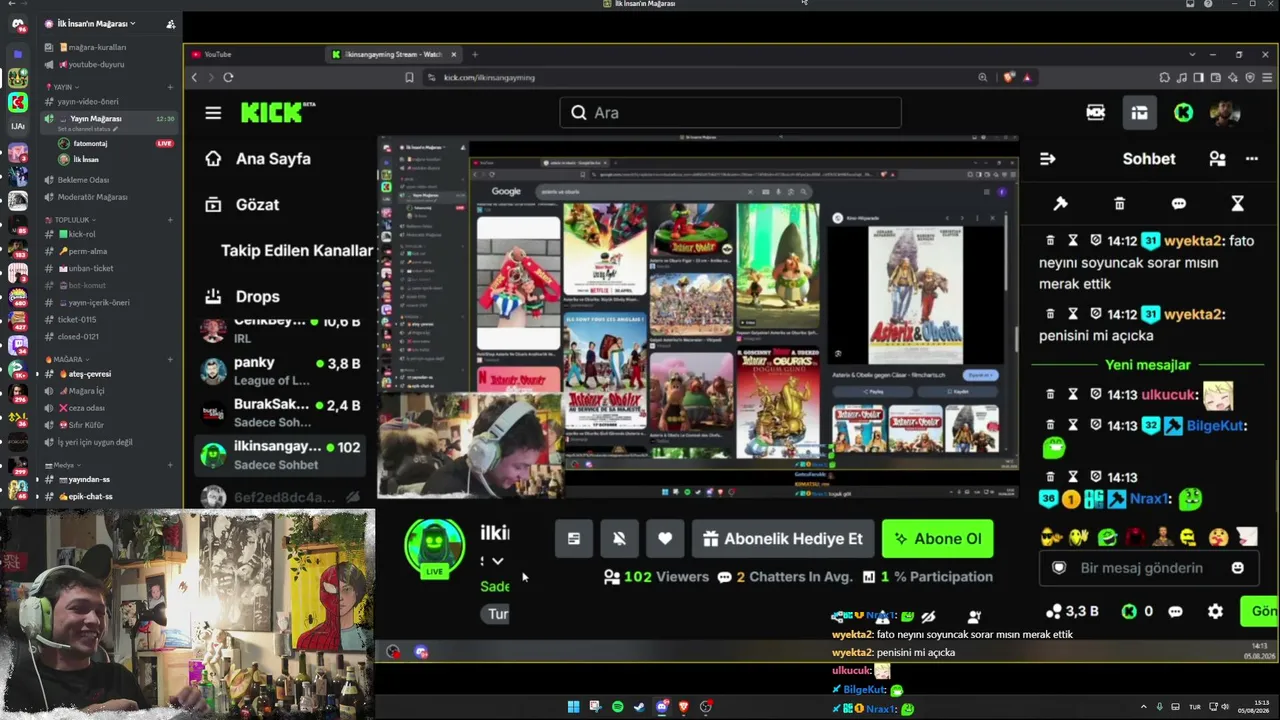Open the Brave browser taskbar icon
This screenshot has width=1280, height=720.
tap(684, 707)
